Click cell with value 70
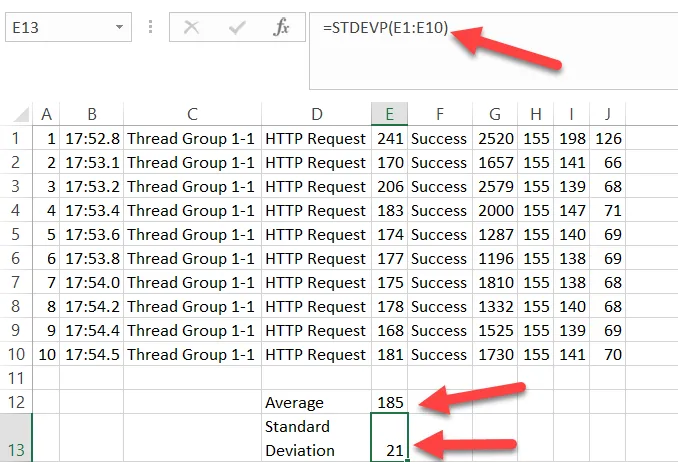This screenshot has height=462, width=678. point(608,354)
